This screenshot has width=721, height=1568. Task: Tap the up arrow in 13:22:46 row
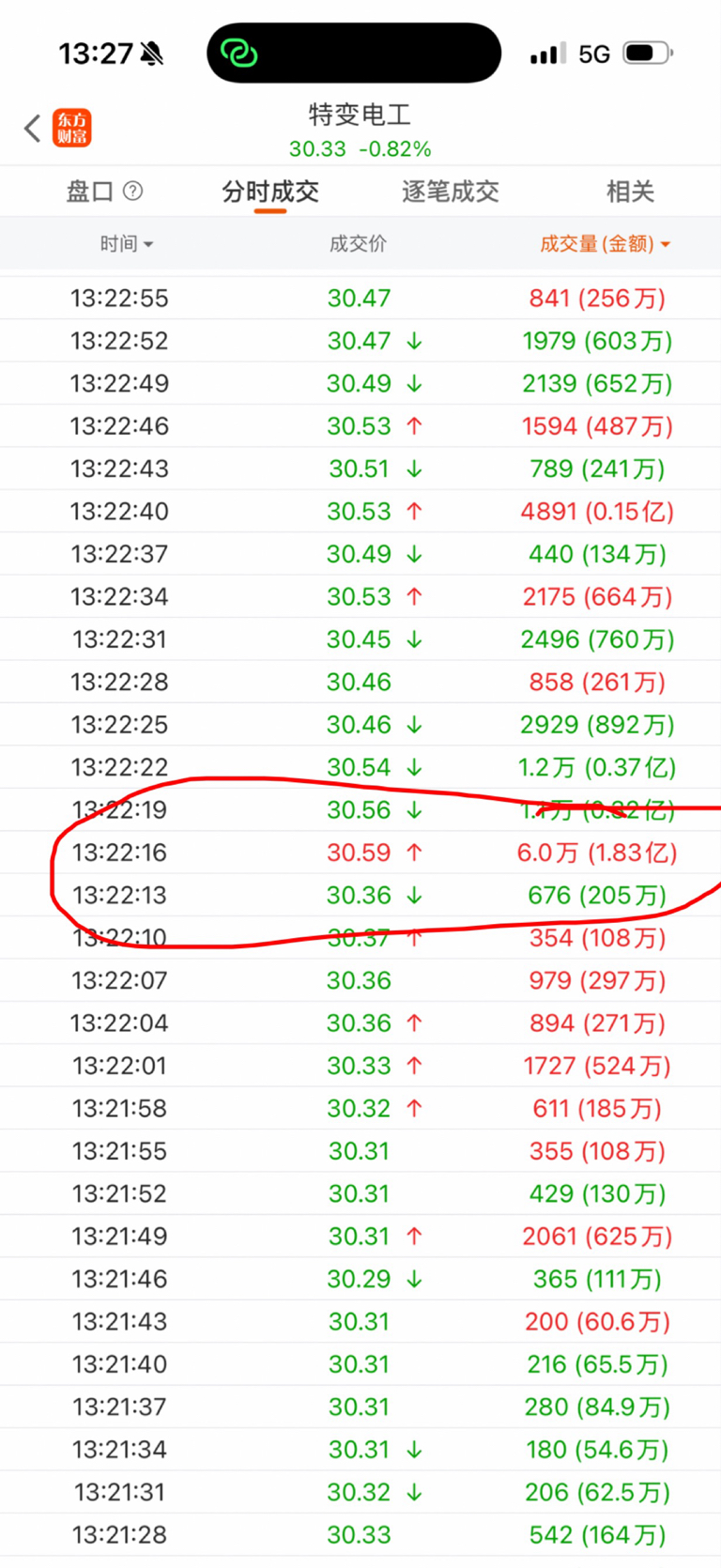pyautogui.click(x=414, y=426)
